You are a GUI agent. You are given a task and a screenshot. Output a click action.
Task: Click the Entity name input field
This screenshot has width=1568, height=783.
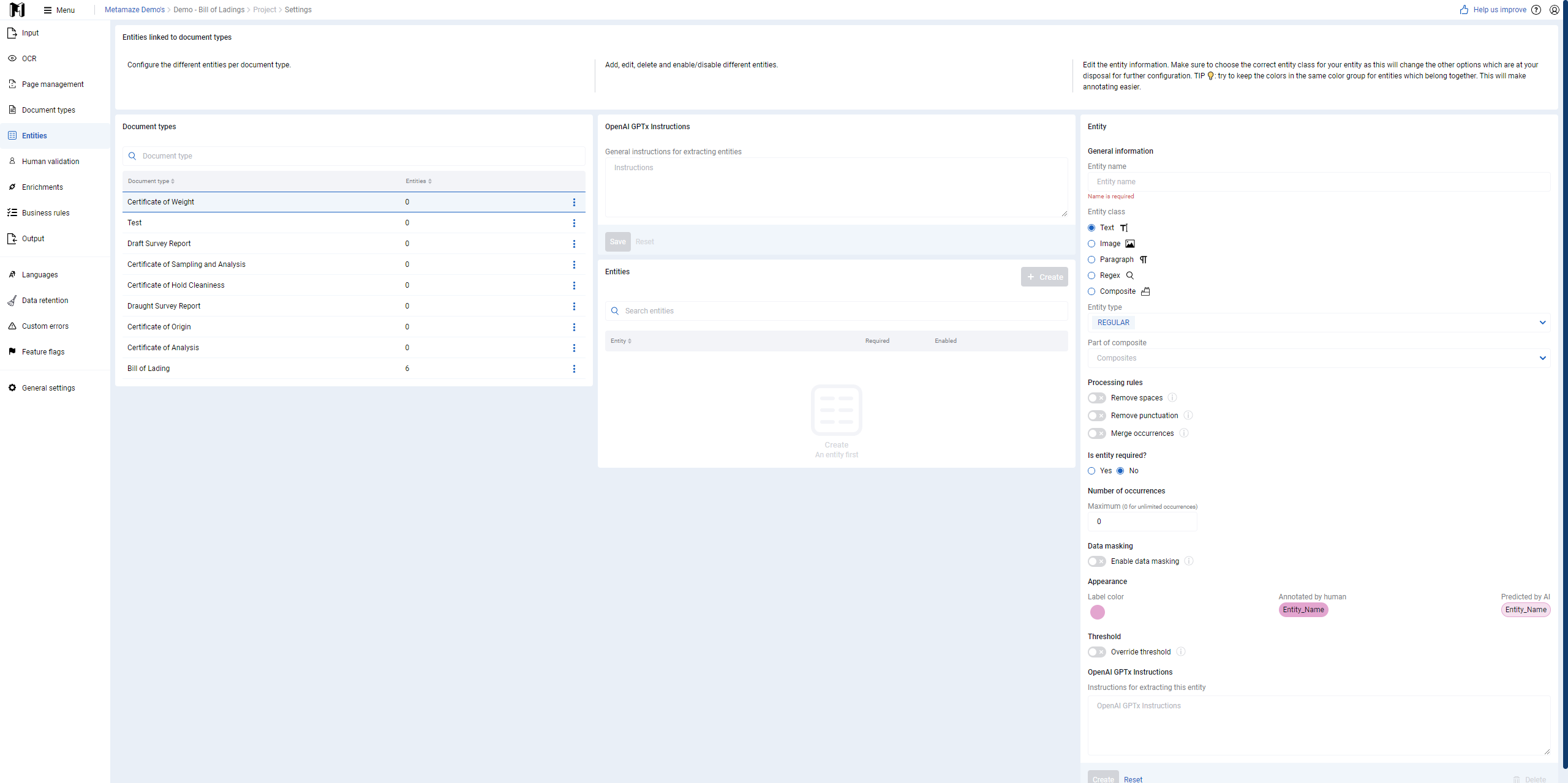[x=1319, y=182]
